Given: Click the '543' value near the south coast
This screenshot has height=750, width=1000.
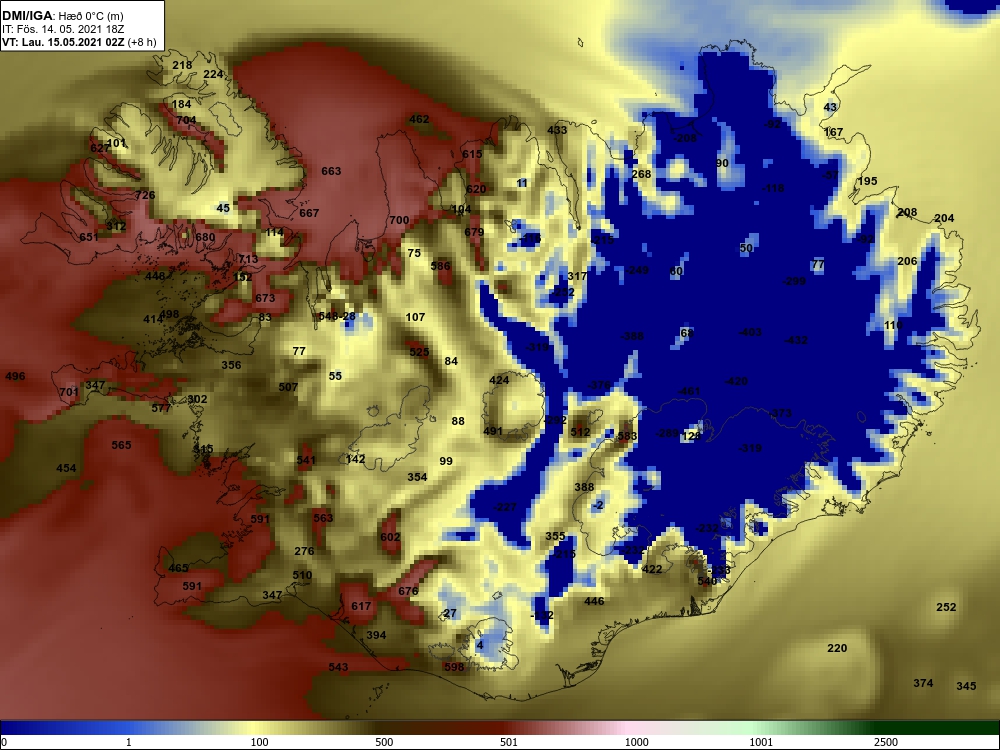Looking at the screenshot, I should (x=338, y=667).
